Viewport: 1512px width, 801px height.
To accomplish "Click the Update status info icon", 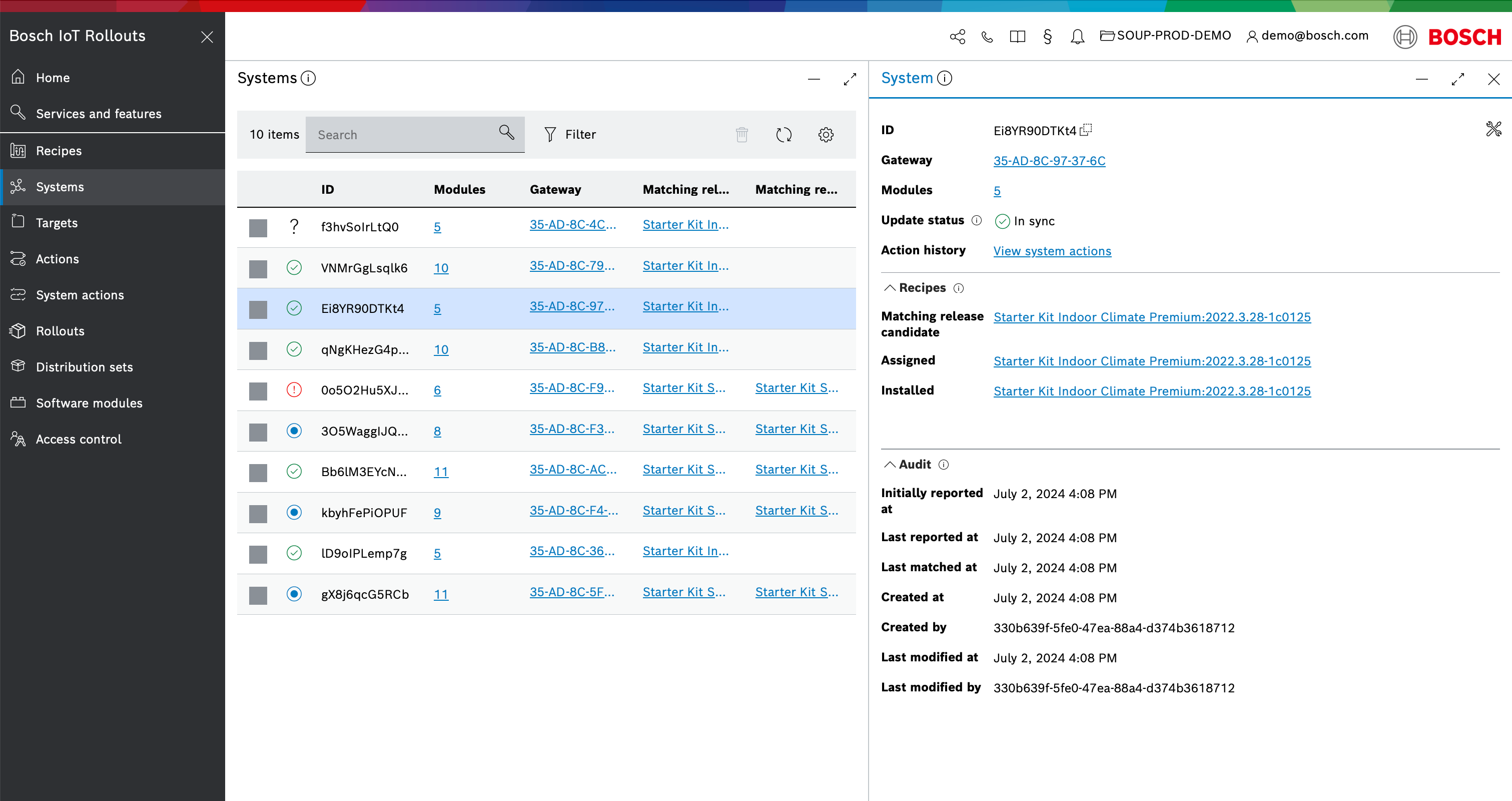I will 976,220.
